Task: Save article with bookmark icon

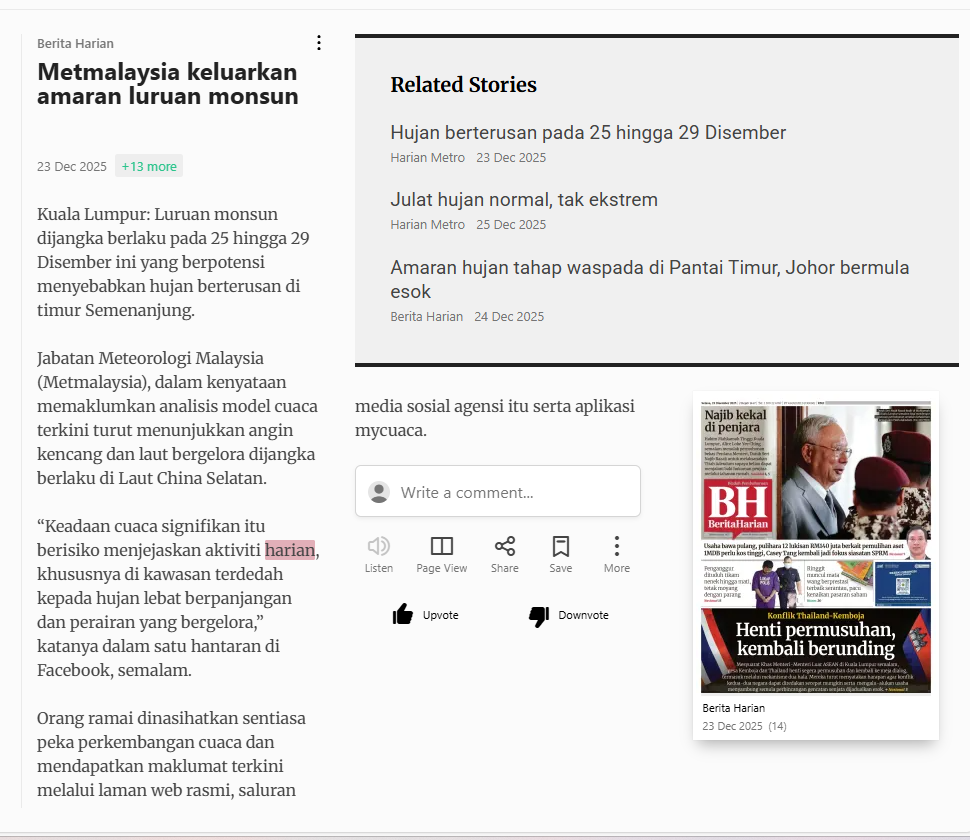Action: [x=561, y=546]
